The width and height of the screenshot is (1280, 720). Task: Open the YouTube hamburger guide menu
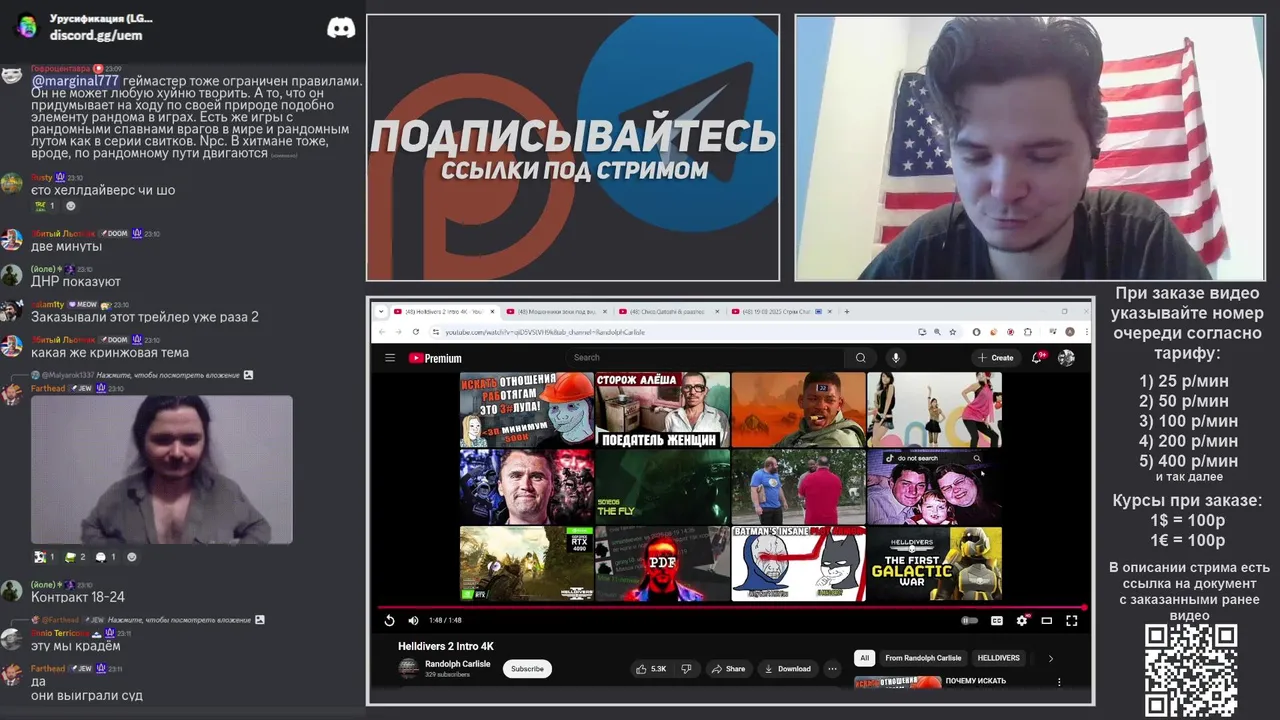click(390, 358)
